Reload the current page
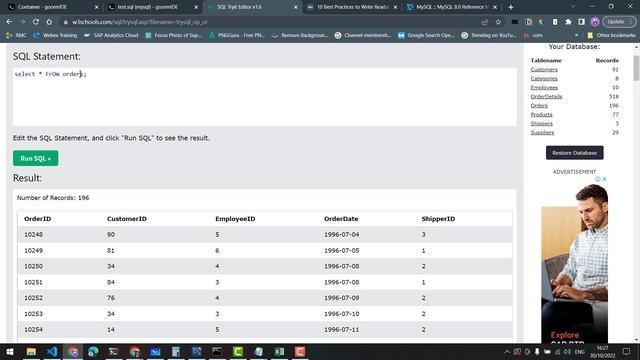Image resolution: width=640 pixels, height=360 pixels. (36, 22)
